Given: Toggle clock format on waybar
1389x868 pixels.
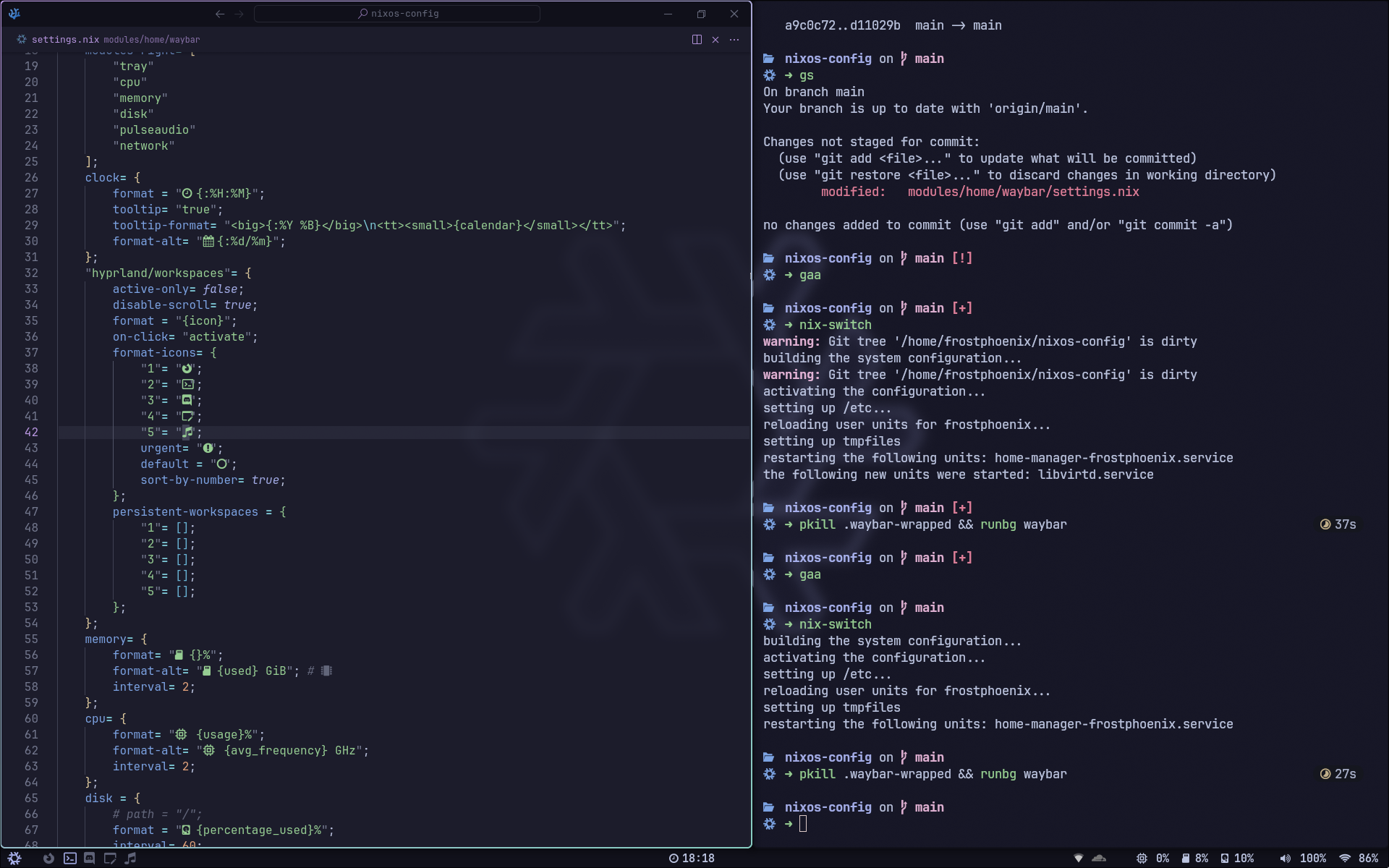Looking at the screenshot, I should click(692, 858).
